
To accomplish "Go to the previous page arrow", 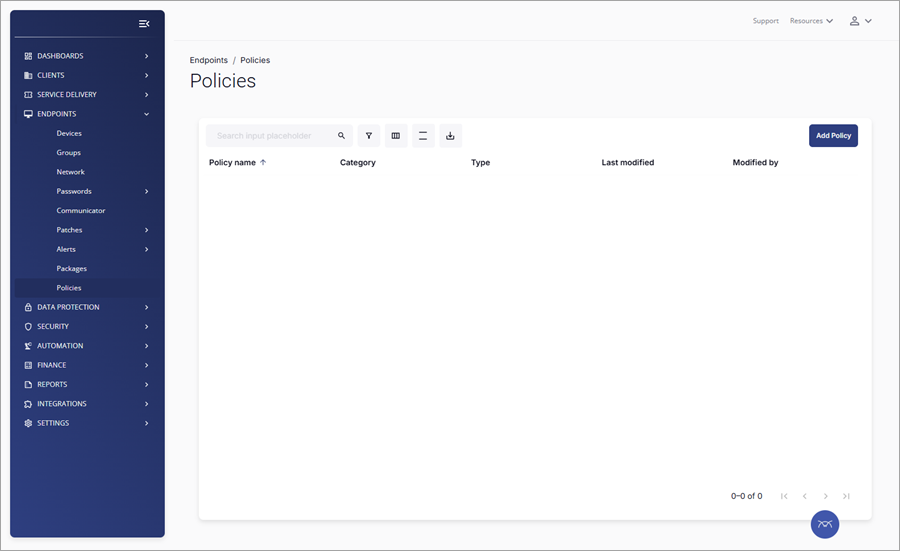I will [805, 496].
